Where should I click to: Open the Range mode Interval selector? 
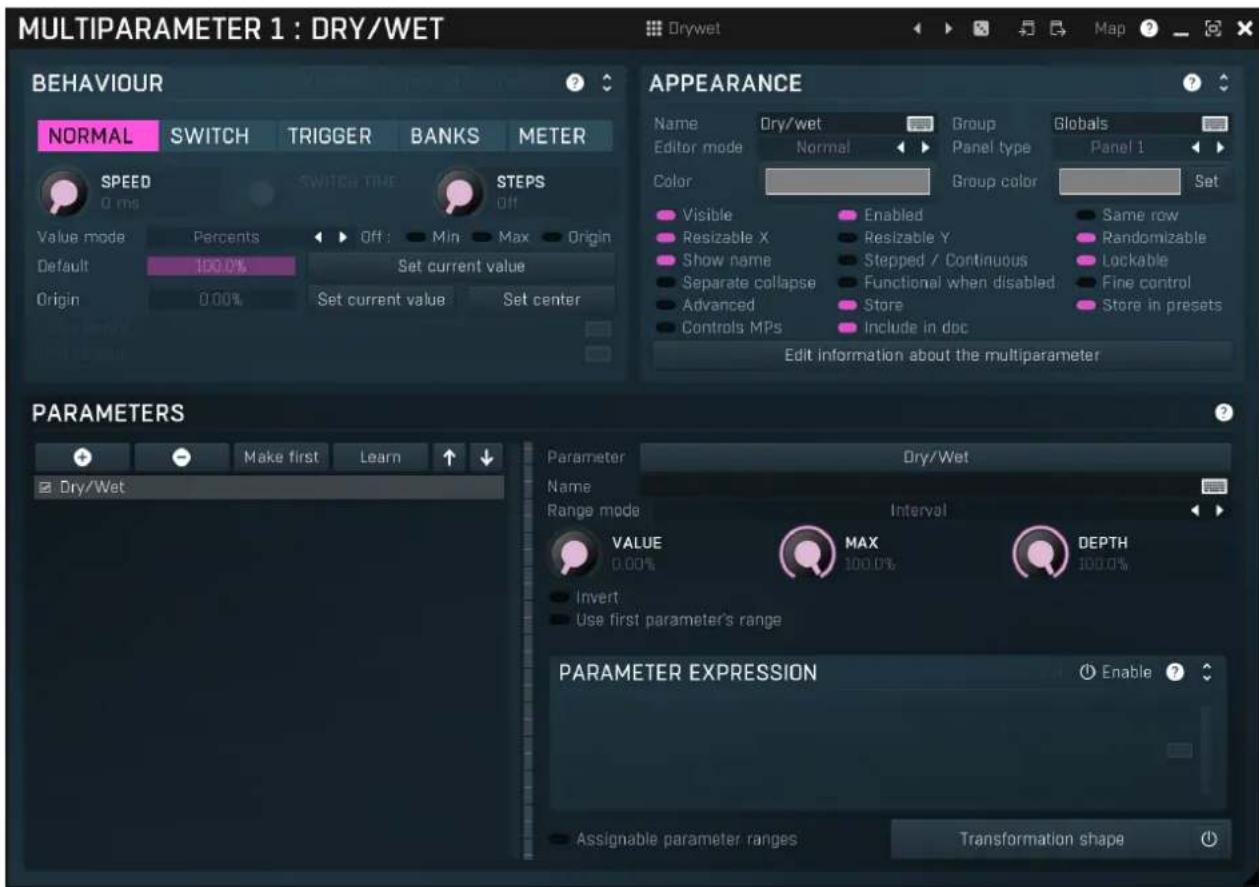point(917,510)
